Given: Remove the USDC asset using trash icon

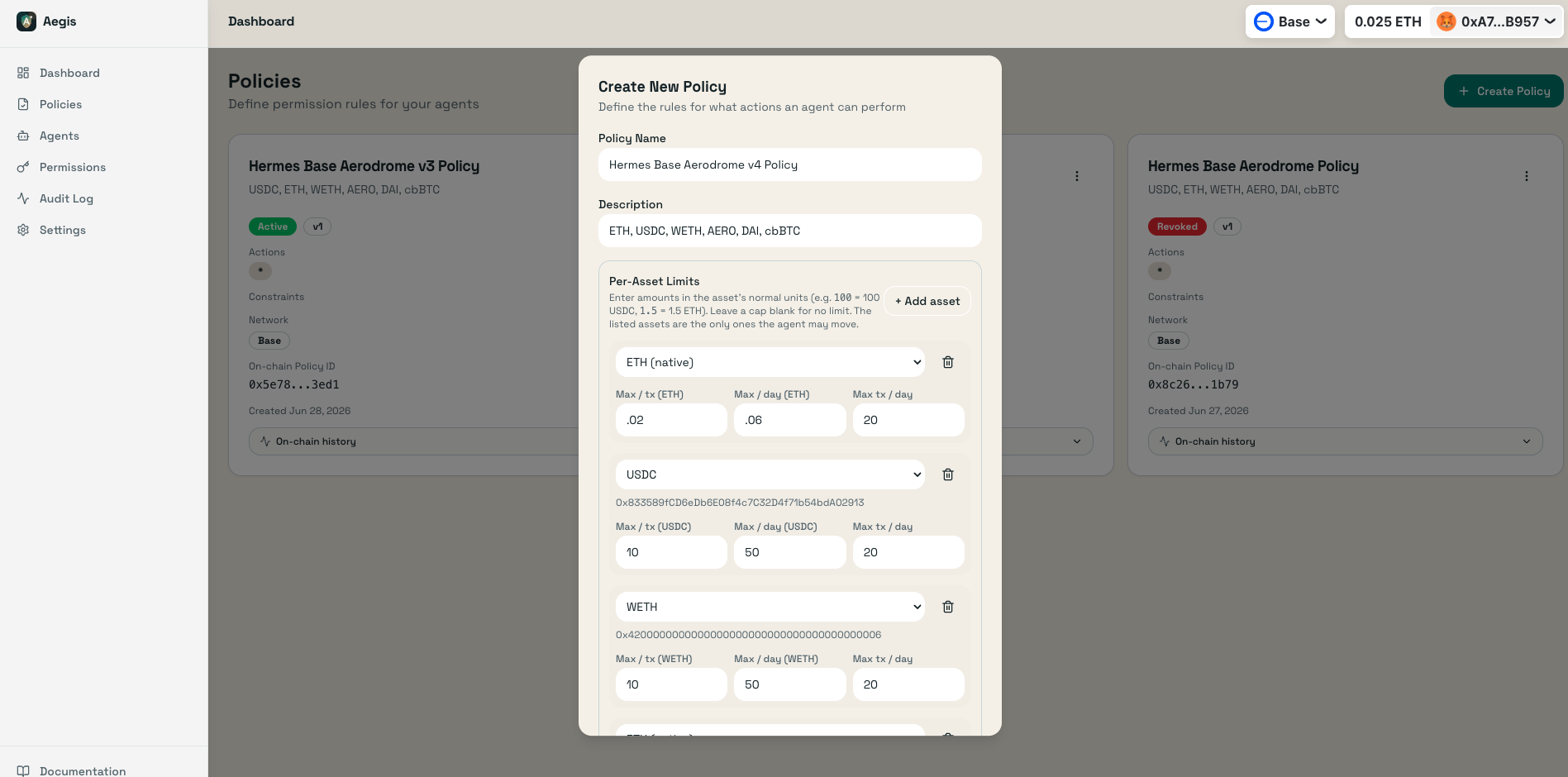Looking at the screenshot, I should (x=948, y=474).
